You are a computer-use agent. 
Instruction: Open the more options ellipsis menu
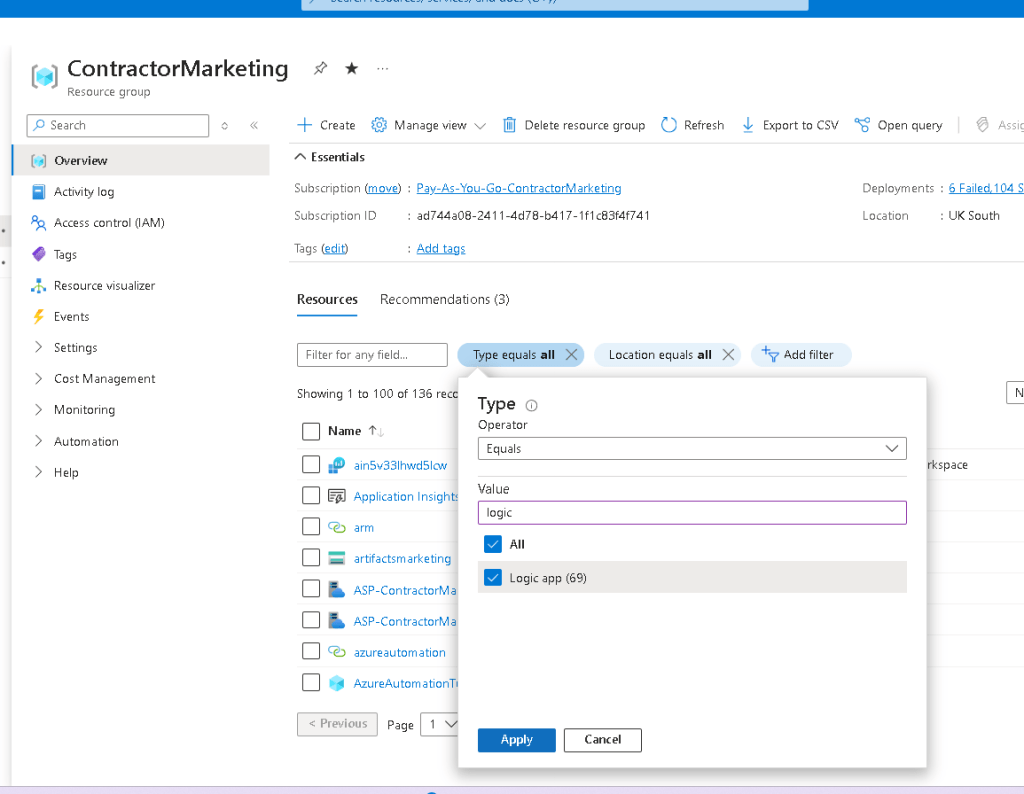pyautogui.click(x=383, y=69)
